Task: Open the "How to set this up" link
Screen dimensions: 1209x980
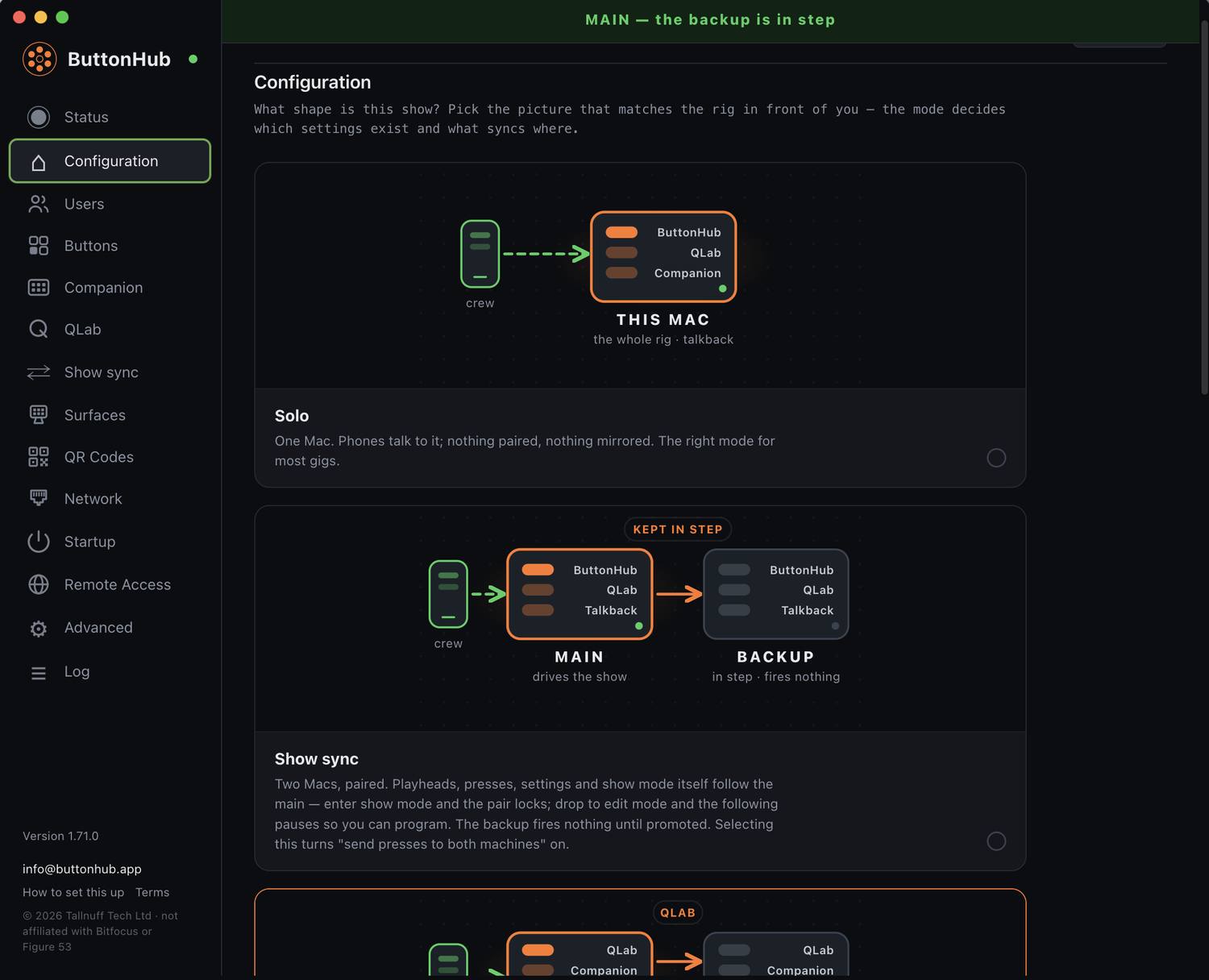Action: coord(73,892)
